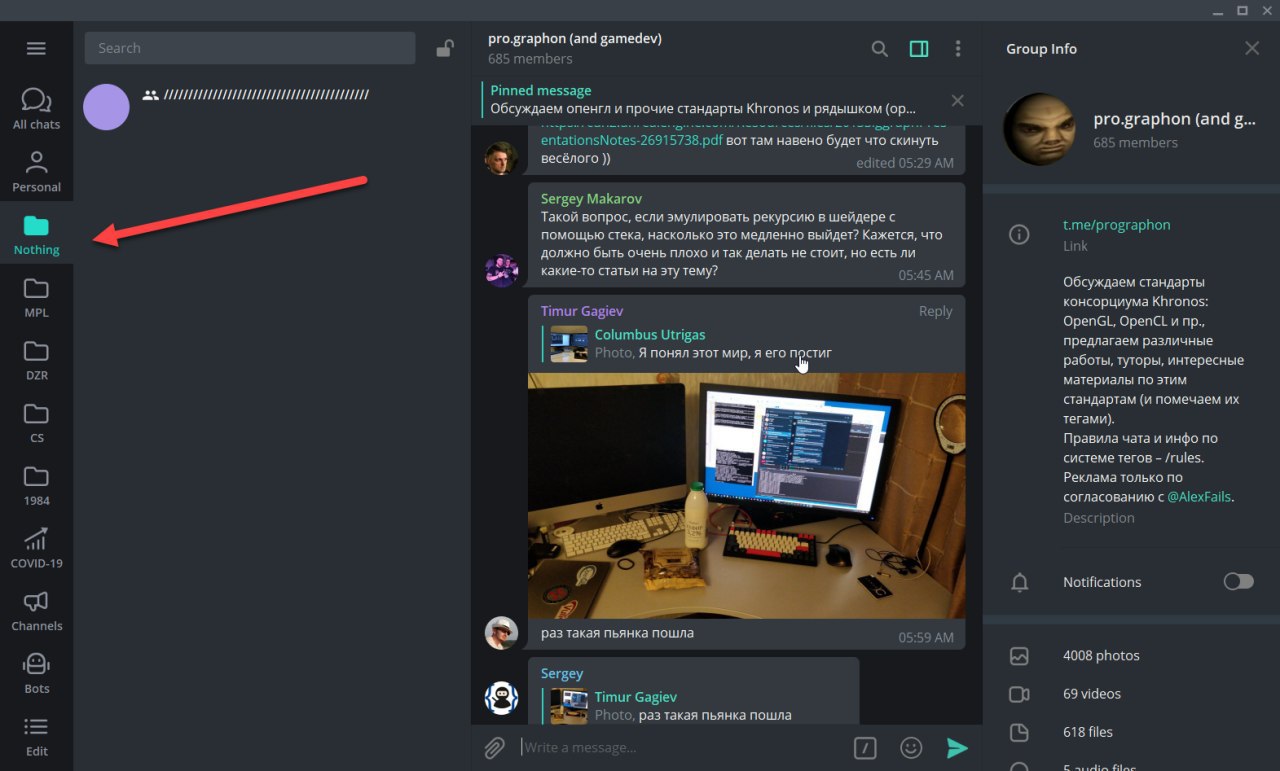Viewport: 1280px width, 771px height.
Task: Open the t.me/prographon link
Action: point(1116,225)
